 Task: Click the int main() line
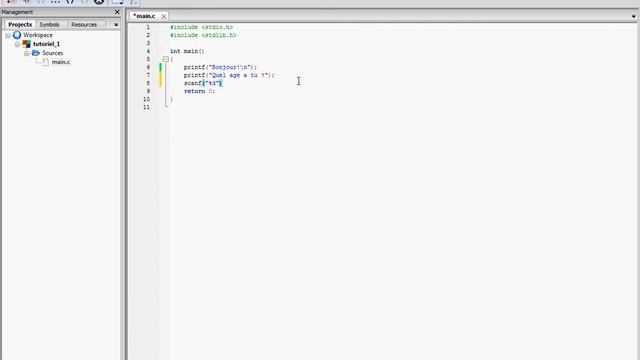click(187, 51)
